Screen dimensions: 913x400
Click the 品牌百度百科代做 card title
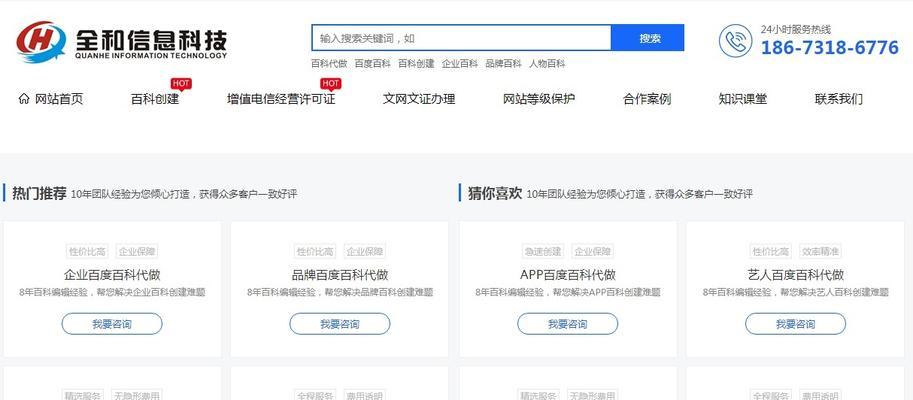point(339,275)
